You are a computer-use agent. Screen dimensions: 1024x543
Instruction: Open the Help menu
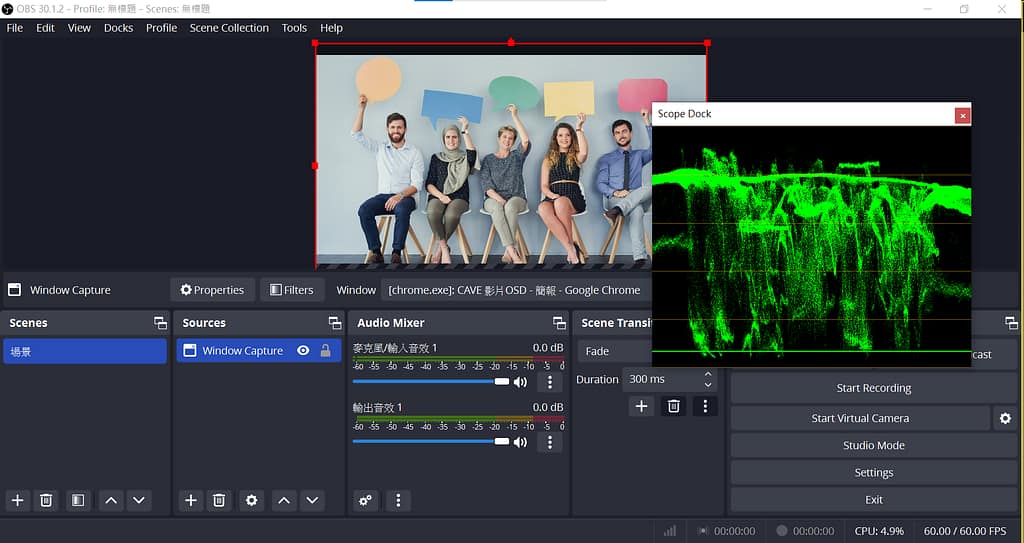click(x=331, y=28)
